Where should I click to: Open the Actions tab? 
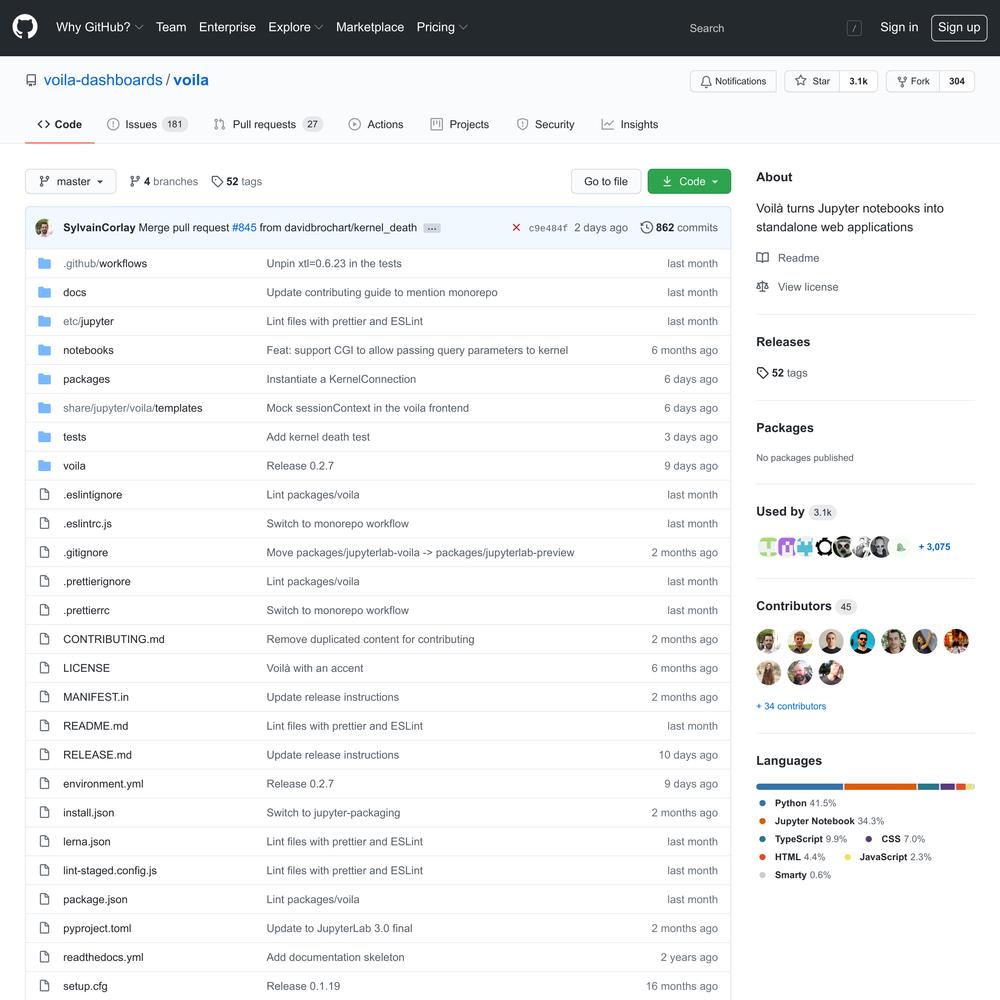376,124
